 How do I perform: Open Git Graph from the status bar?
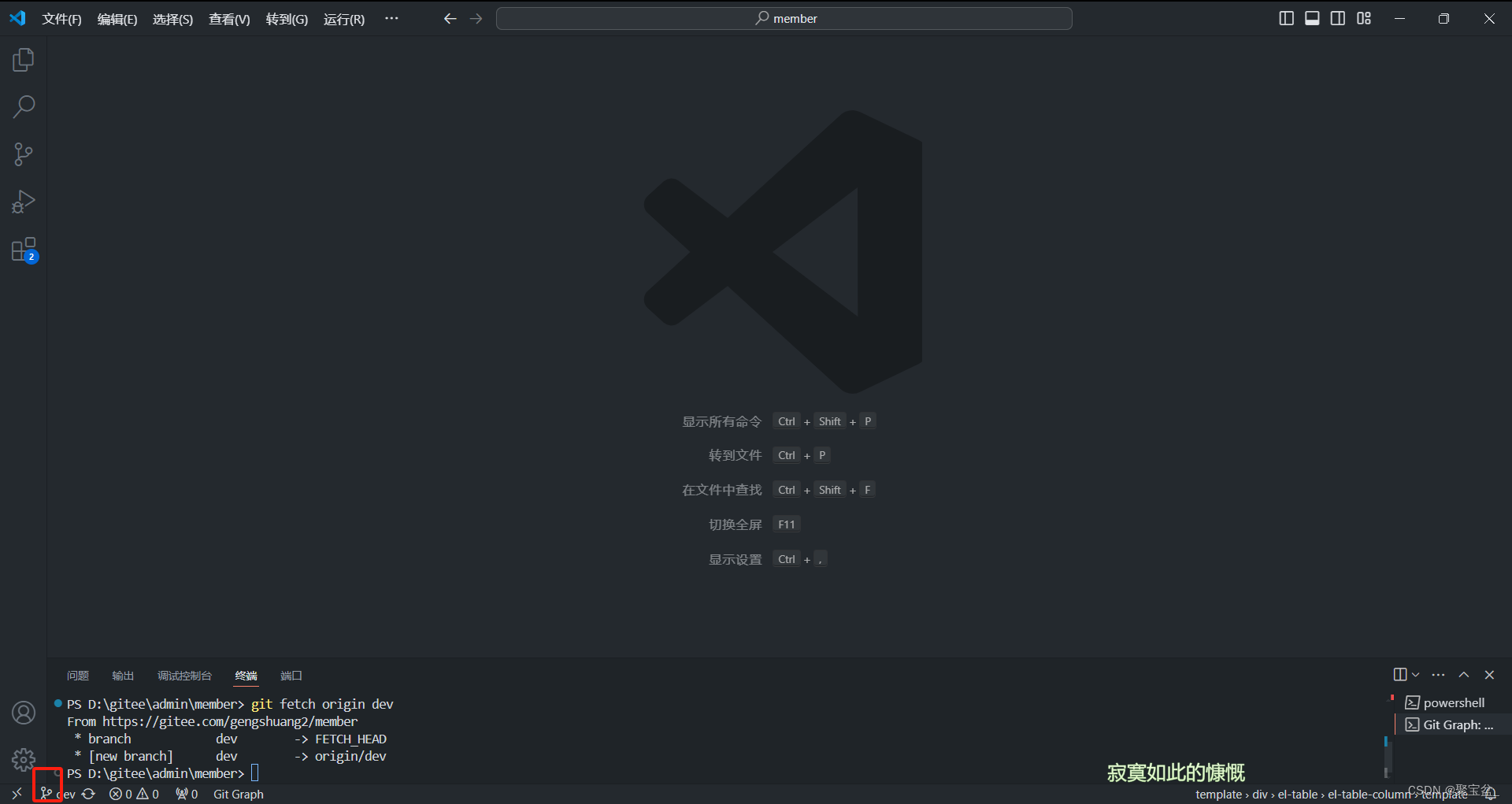tap(238, 794)
